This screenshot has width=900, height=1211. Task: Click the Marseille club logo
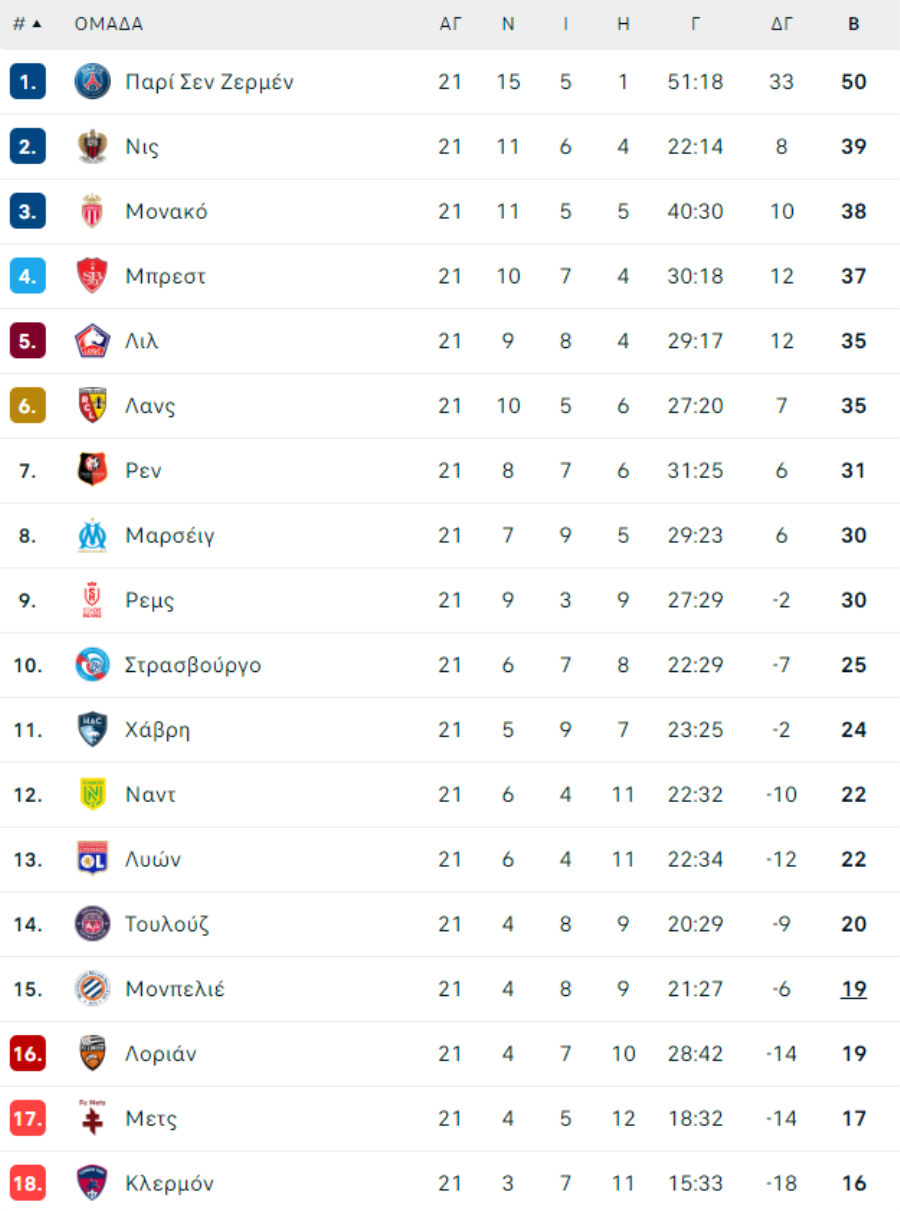[93, 536]
